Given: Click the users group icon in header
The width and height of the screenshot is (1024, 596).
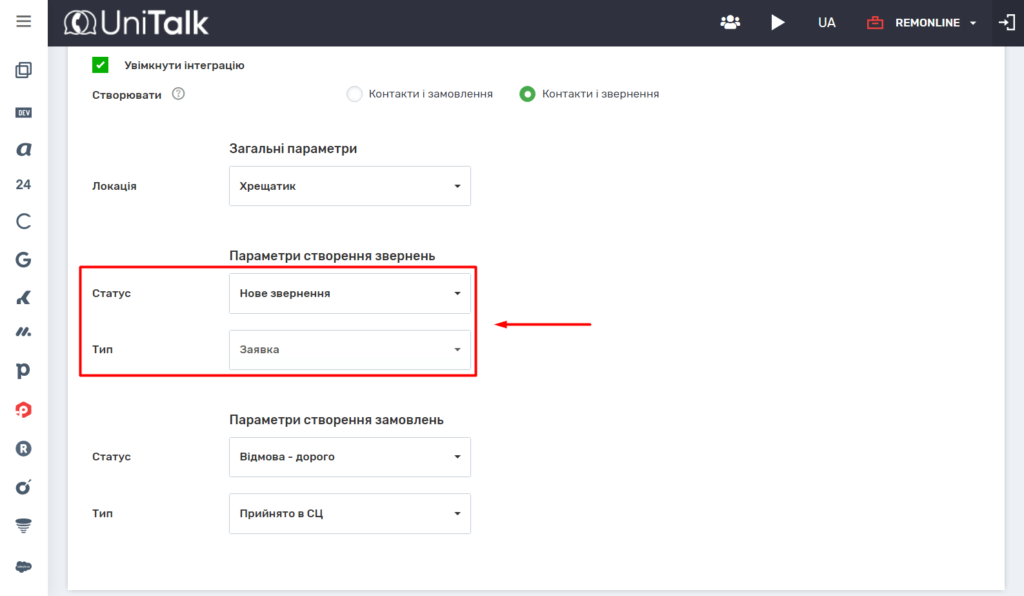Looking at the screenshot, I should coord(730,22).
